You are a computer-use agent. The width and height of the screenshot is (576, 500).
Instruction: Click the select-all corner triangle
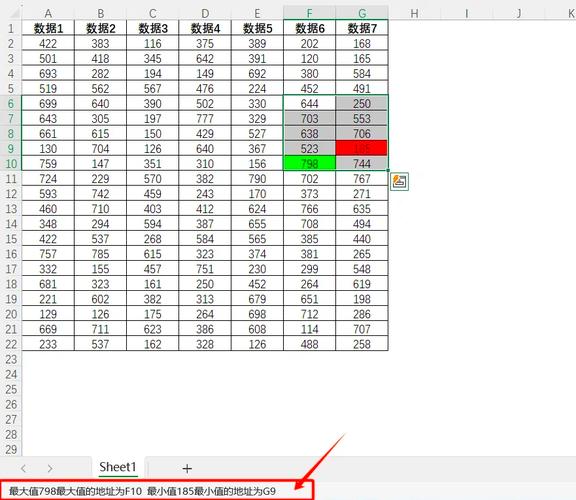14,13
